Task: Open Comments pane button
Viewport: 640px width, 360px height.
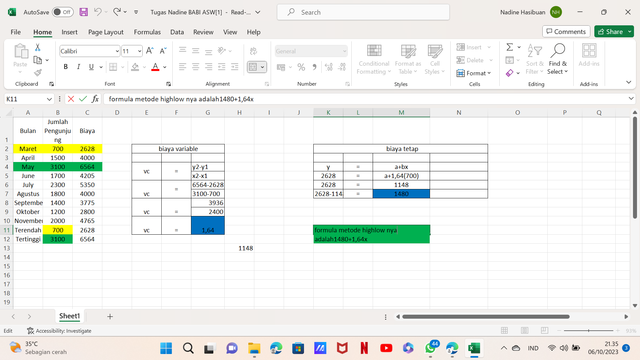Action: click(x=566, y=31)
